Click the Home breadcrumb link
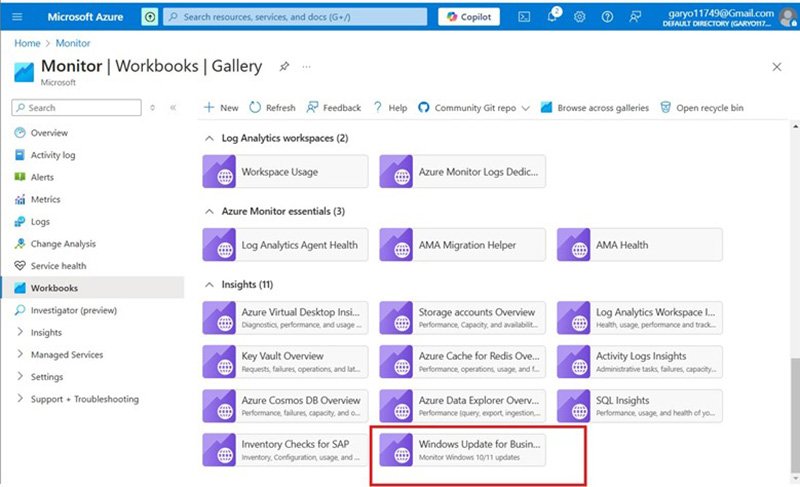This screenshot has width=800, height=487. click(27, 44)
